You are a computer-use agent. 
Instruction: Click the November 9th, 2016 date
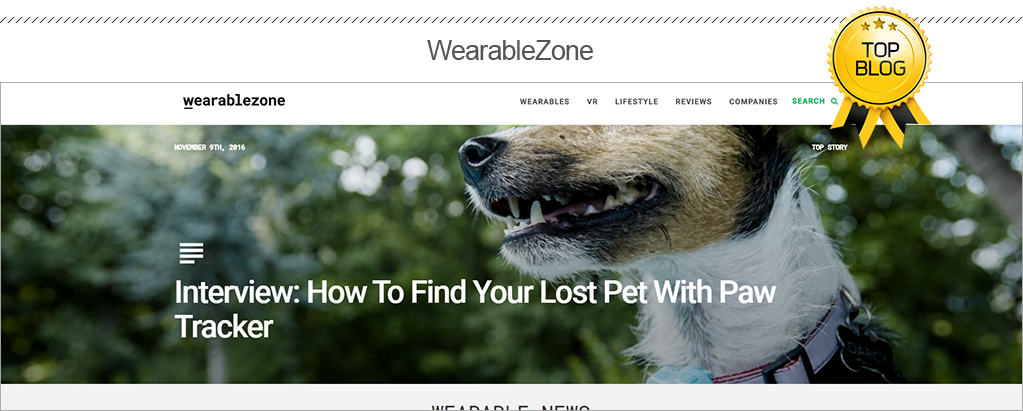[x=209, y=147]
